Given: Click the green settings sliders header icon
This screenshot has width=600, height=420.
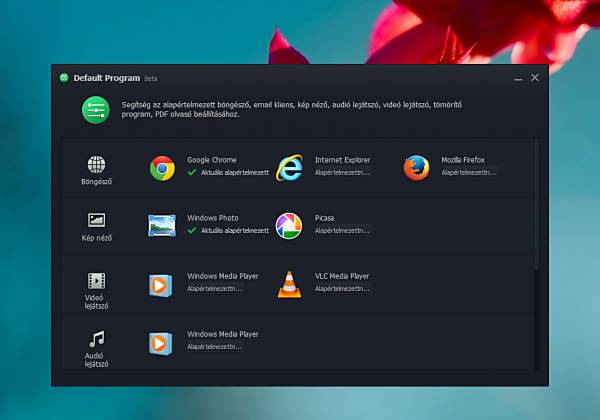Looking at the screenshot, I should pyautogui.click(x=95, y=109).
